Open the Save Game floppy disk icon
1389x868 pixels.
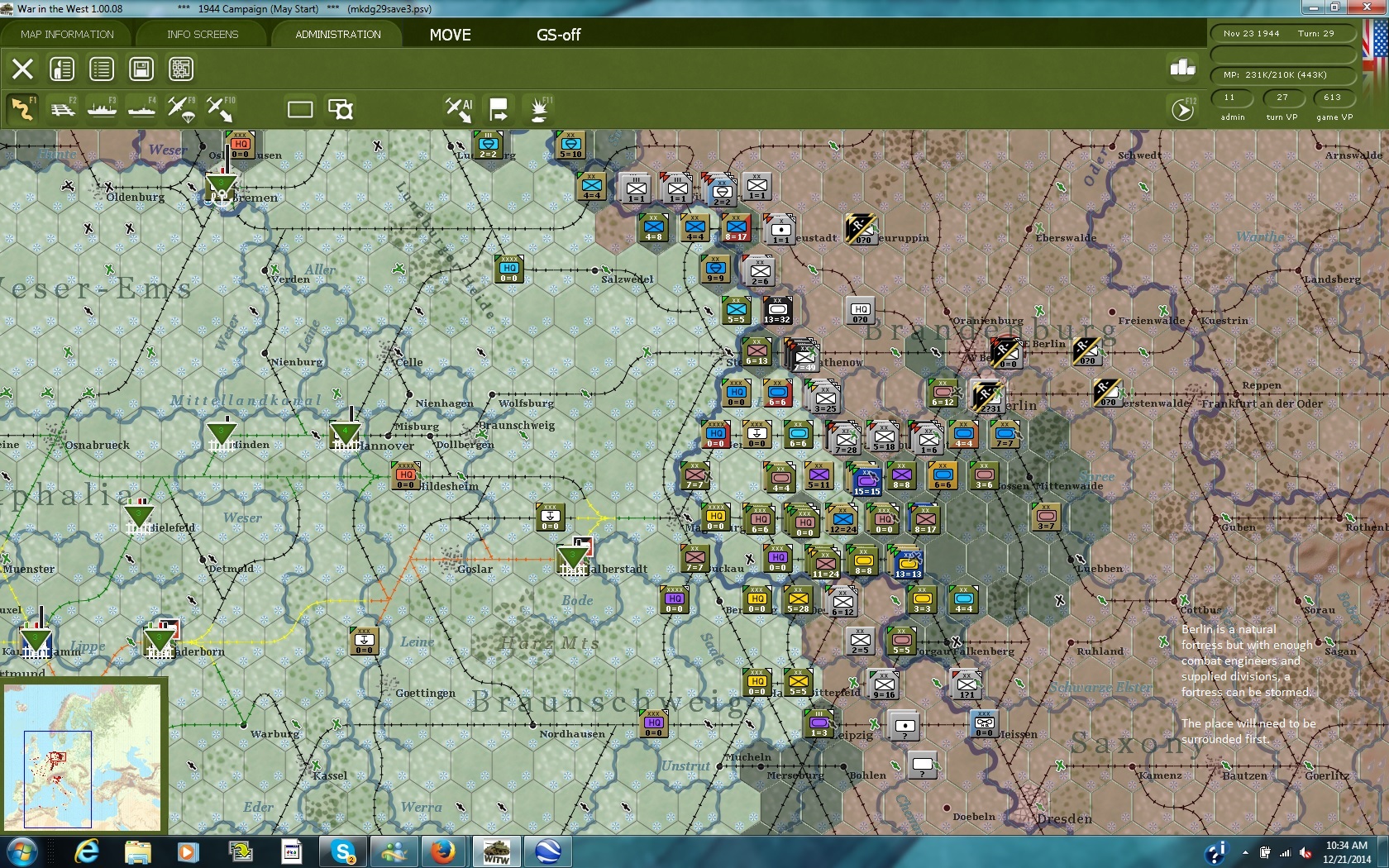[141, 69]
